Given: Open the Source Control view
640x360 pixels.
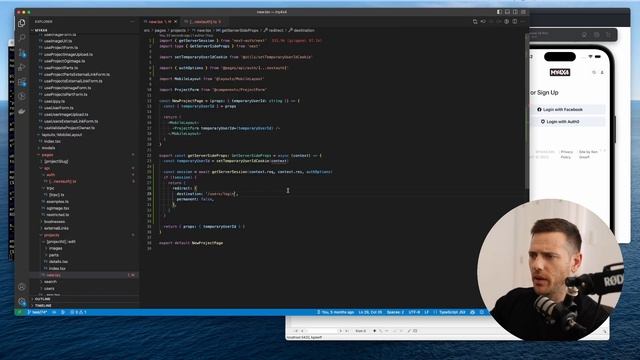Looking at the screenshot, I should (22, 53).
